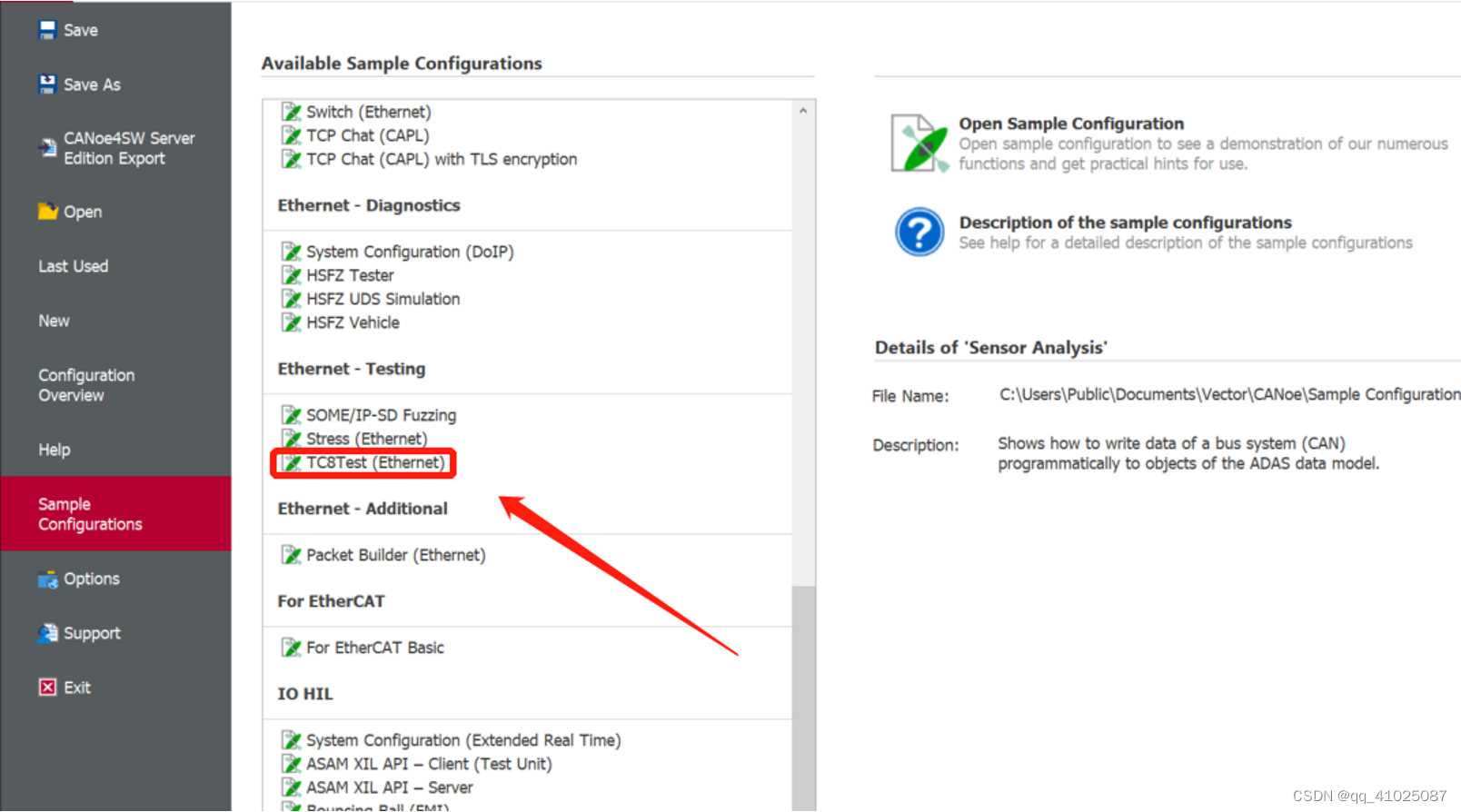Click the Support person icon
Image resolution: width=1461 pixels, height=812 pixels.
pos(47,633)
